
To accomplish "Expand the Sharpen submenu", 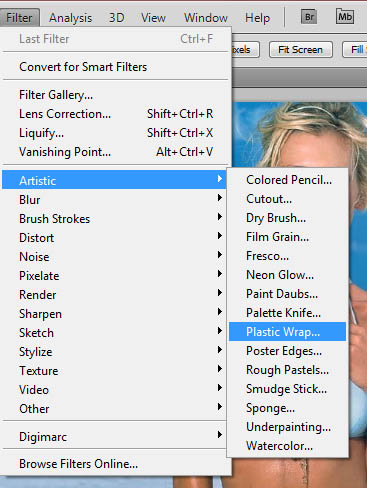I will point(116,314).
